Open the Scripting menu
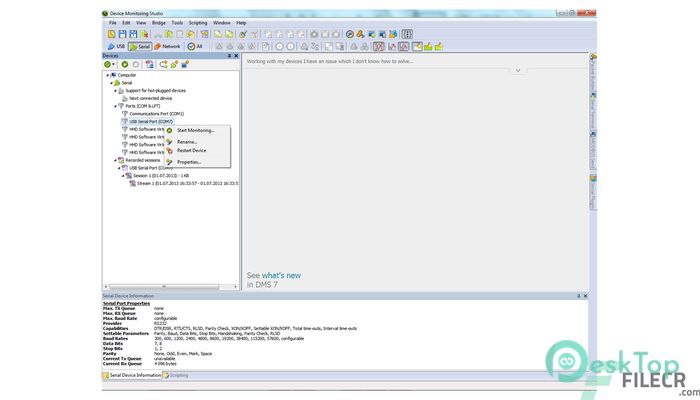 pyautogui.click(x=198, y=23)
